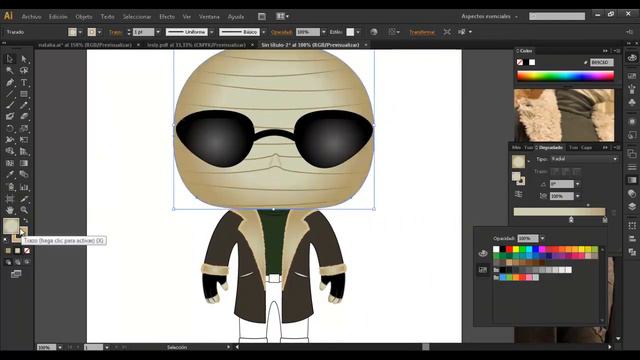This screenshot has width=640, height=360.
Task: Select the Zoom magnifier tool
Action: [x=24, y=210]
